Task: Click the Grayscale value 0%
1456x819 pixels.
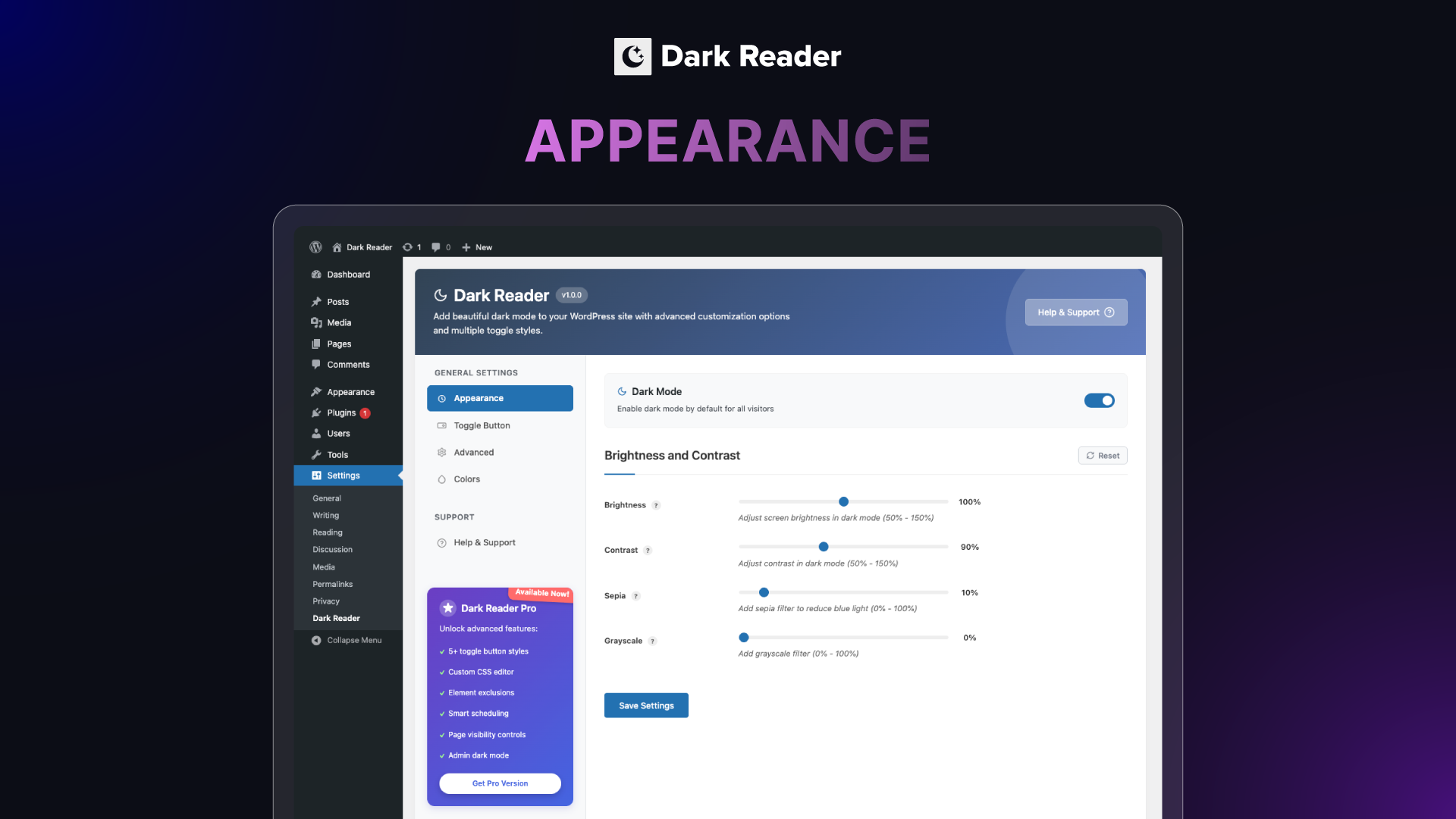Action: click(x=970, y=638)
